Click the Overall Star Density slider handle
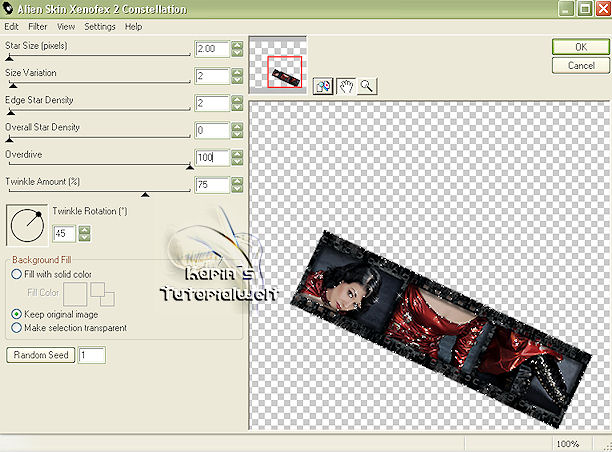The image size is (612, 452). (x=9, y=139)
